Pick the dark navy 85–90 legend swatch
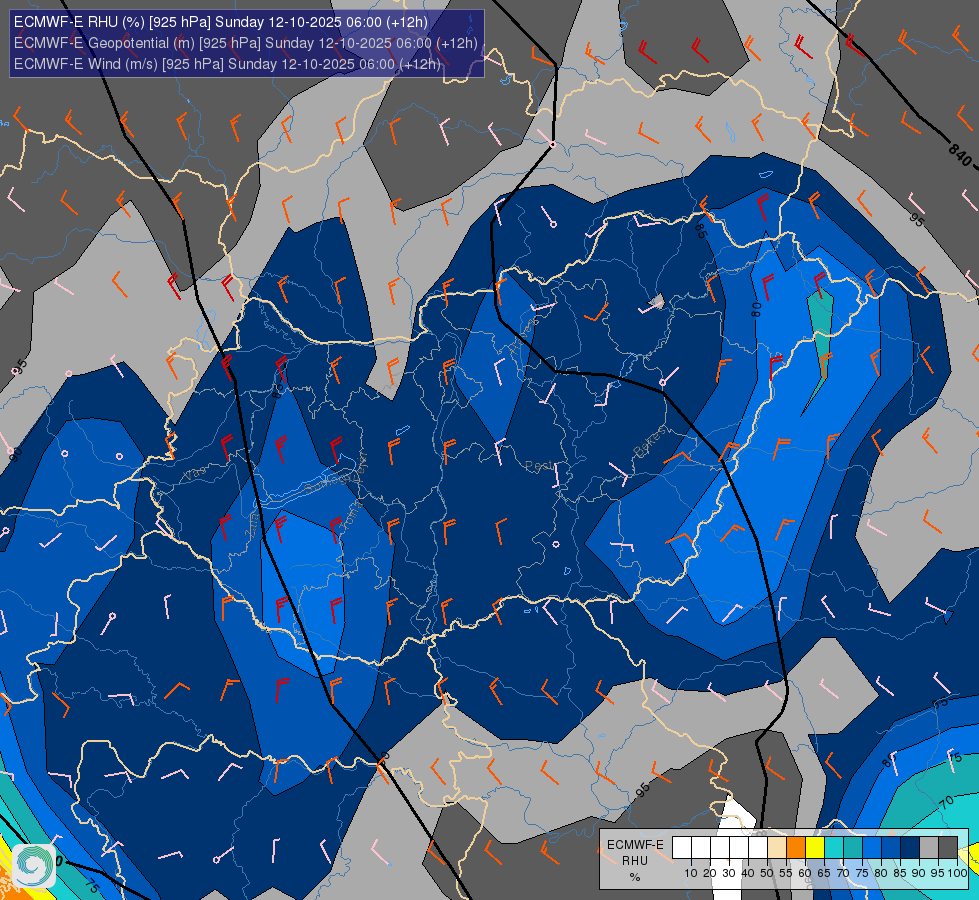 910,848
